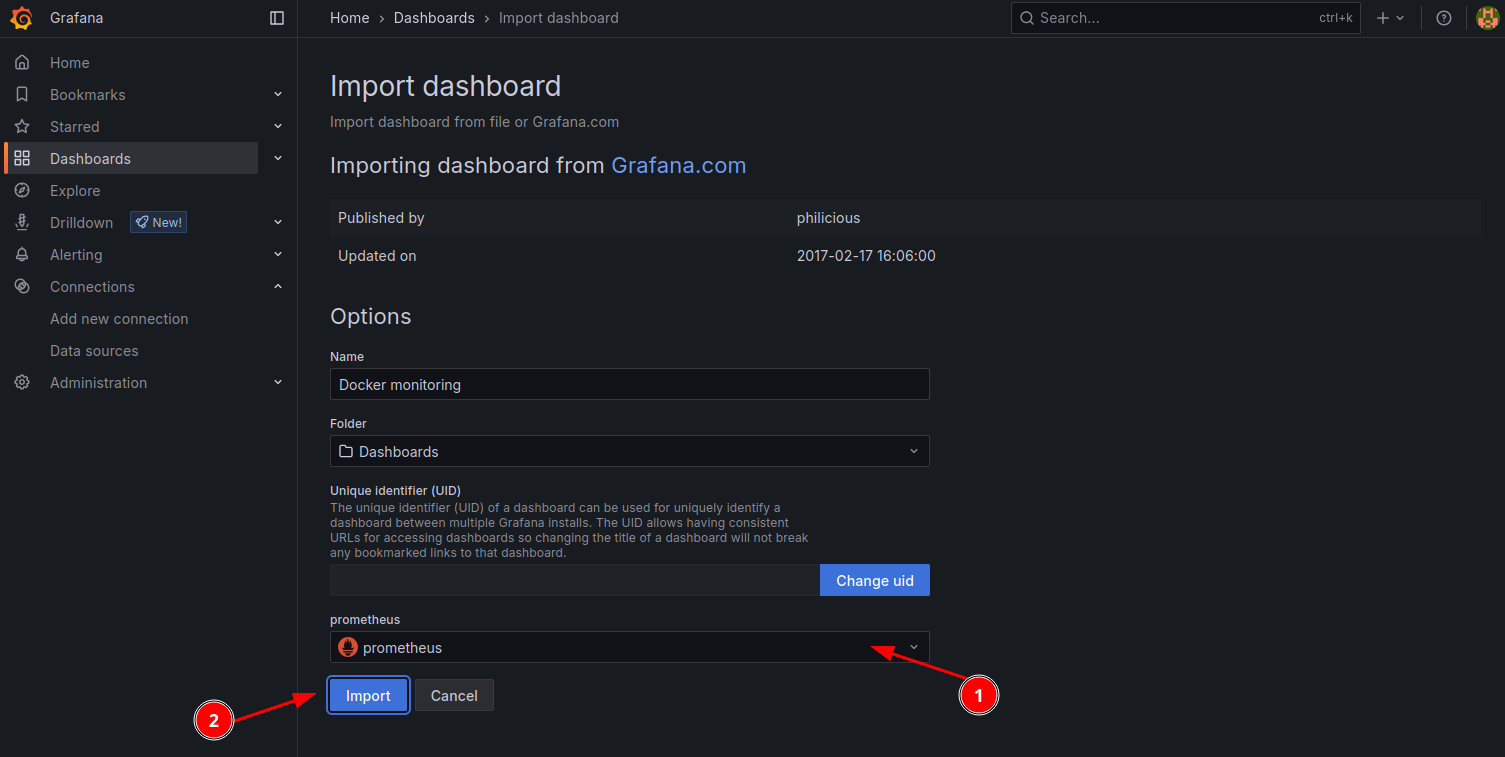Open the prometheus data source dropdown
This screenshot has height=757, width=1505.
coord(629,648)
